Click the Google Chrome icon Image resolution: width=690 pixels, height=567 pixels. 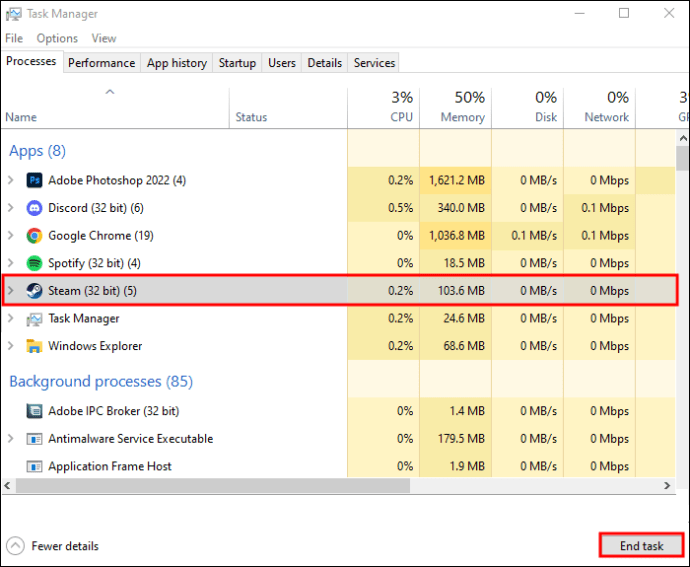coord(34,236)
